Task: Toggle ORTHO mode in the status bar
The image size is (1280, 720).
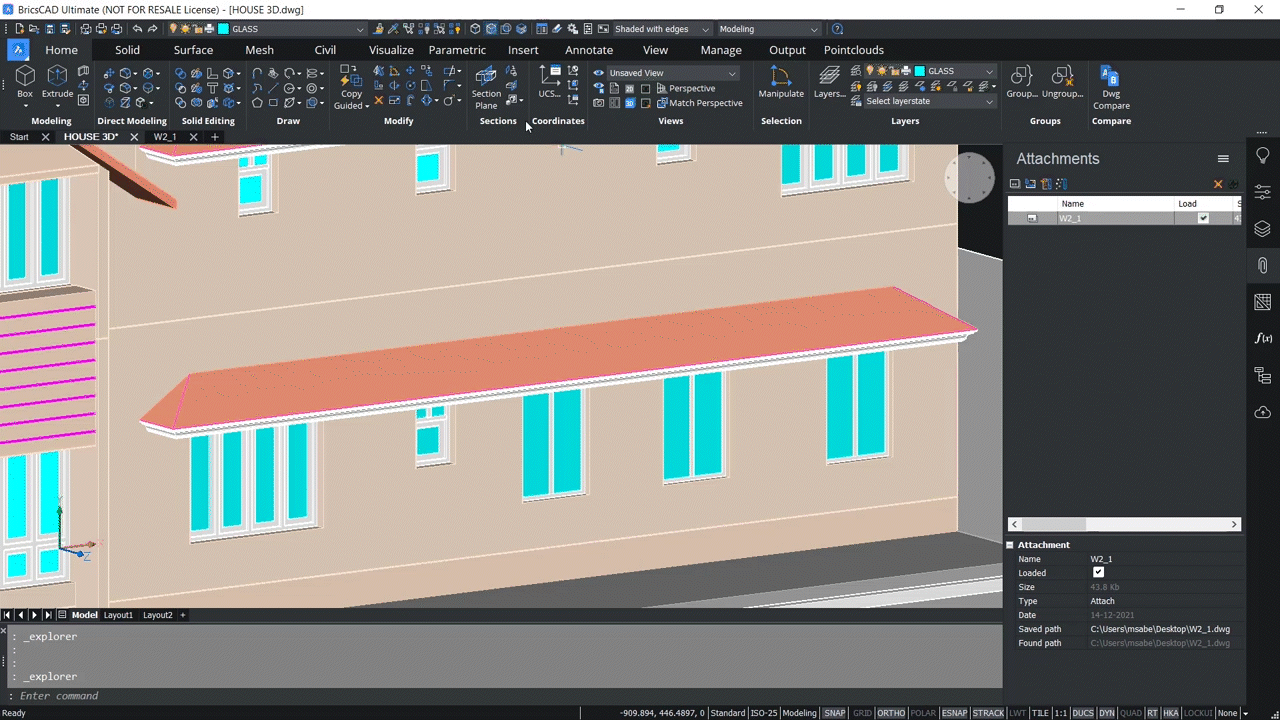Action: click(890, 713)
